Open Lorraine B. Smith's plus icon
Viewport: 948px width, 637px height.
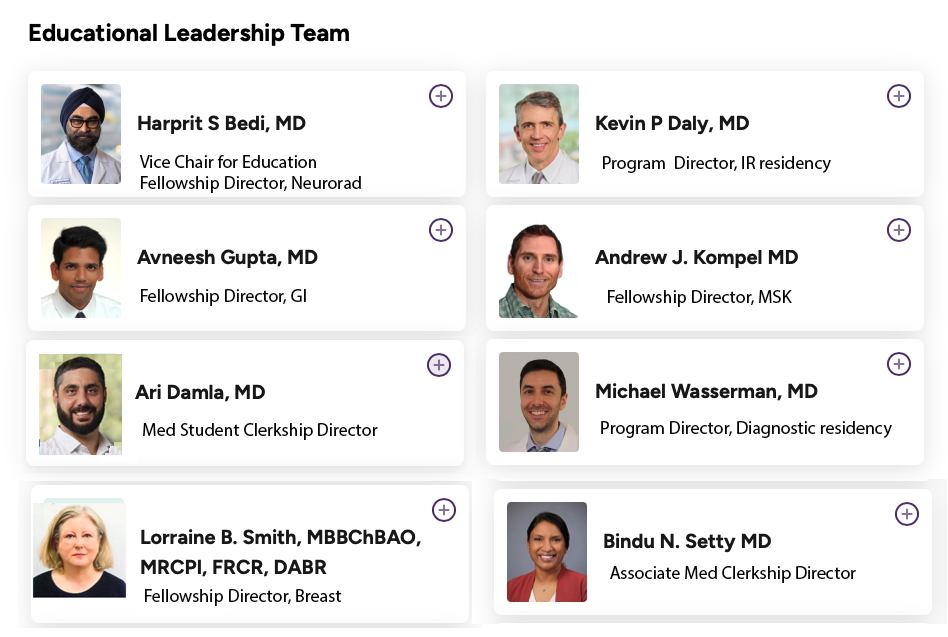coord(444,510)
